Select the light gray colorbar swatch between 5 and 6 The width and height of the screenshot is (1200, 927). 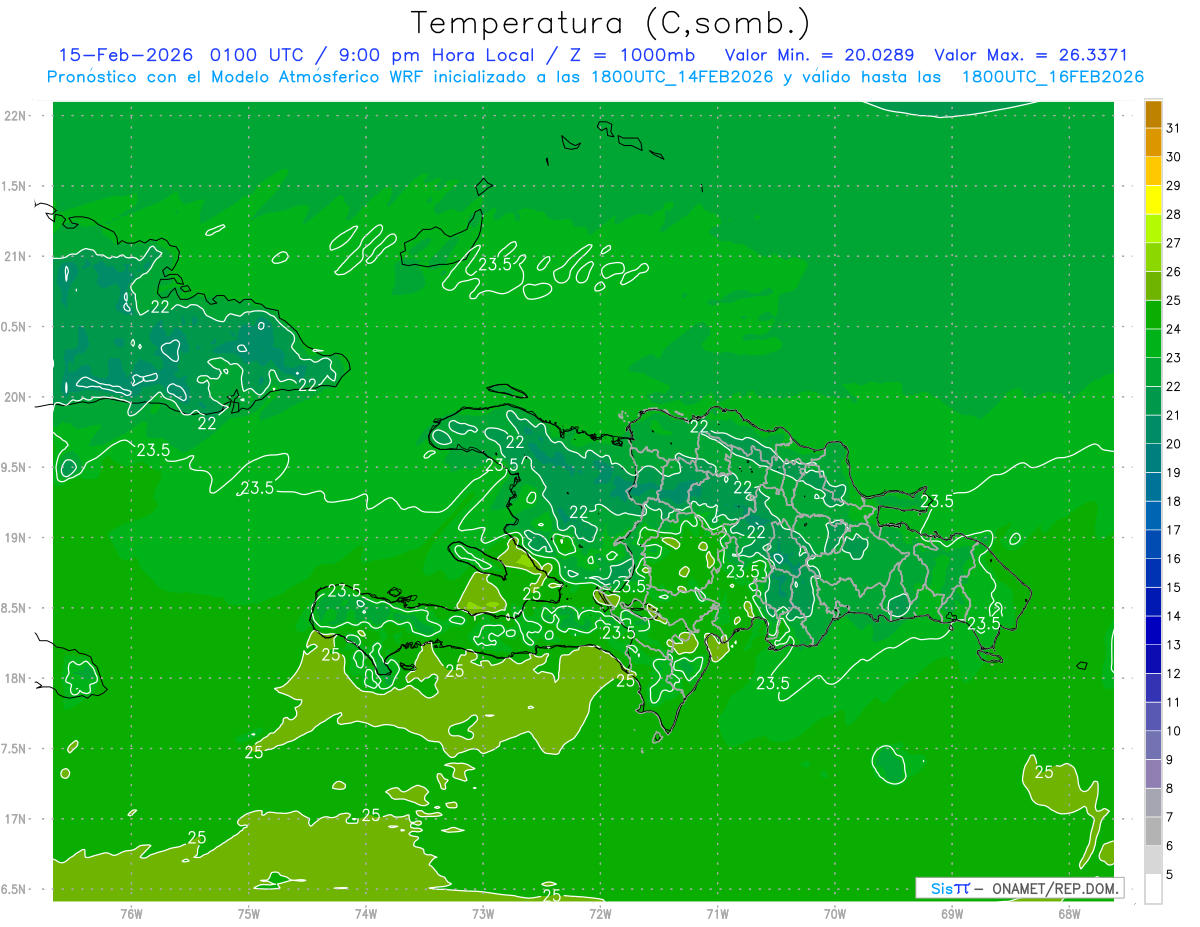(x=1153, y=860)
